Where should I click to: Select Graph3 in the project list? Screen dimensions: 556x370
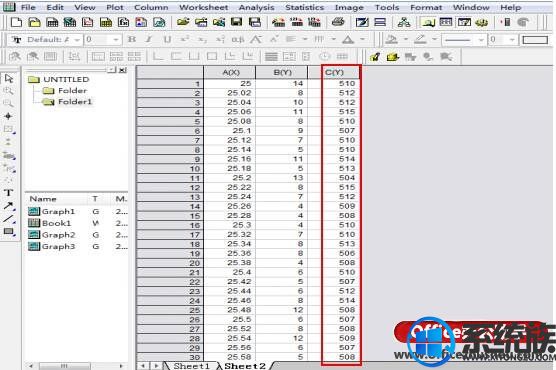(52, 246)
